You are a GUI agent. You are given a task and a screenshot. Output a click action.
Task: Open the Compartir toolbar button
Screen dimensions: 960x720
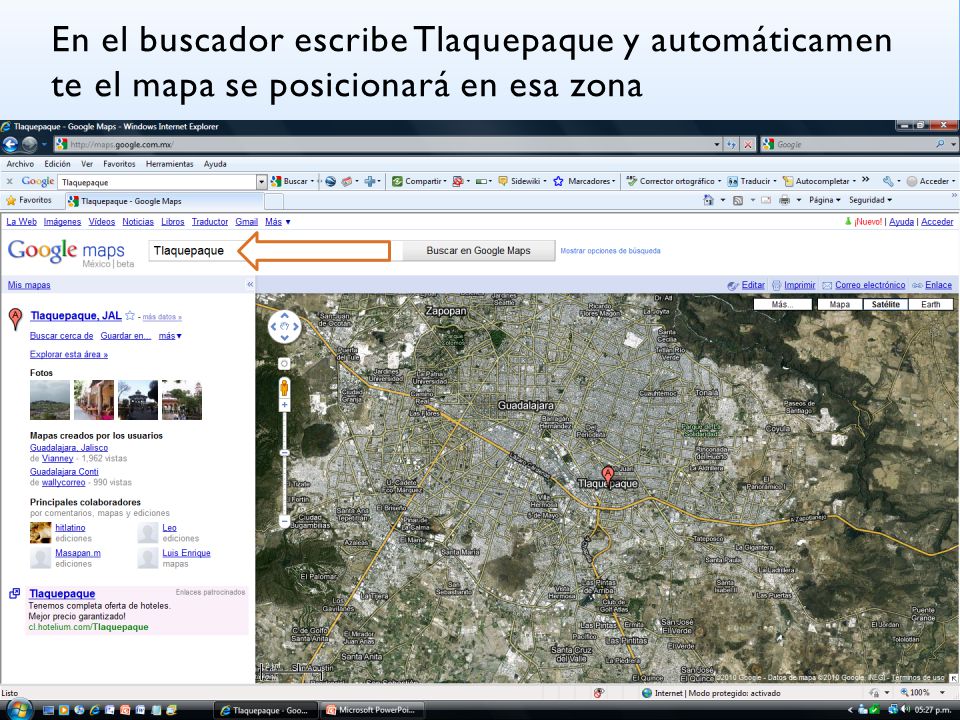419,181
